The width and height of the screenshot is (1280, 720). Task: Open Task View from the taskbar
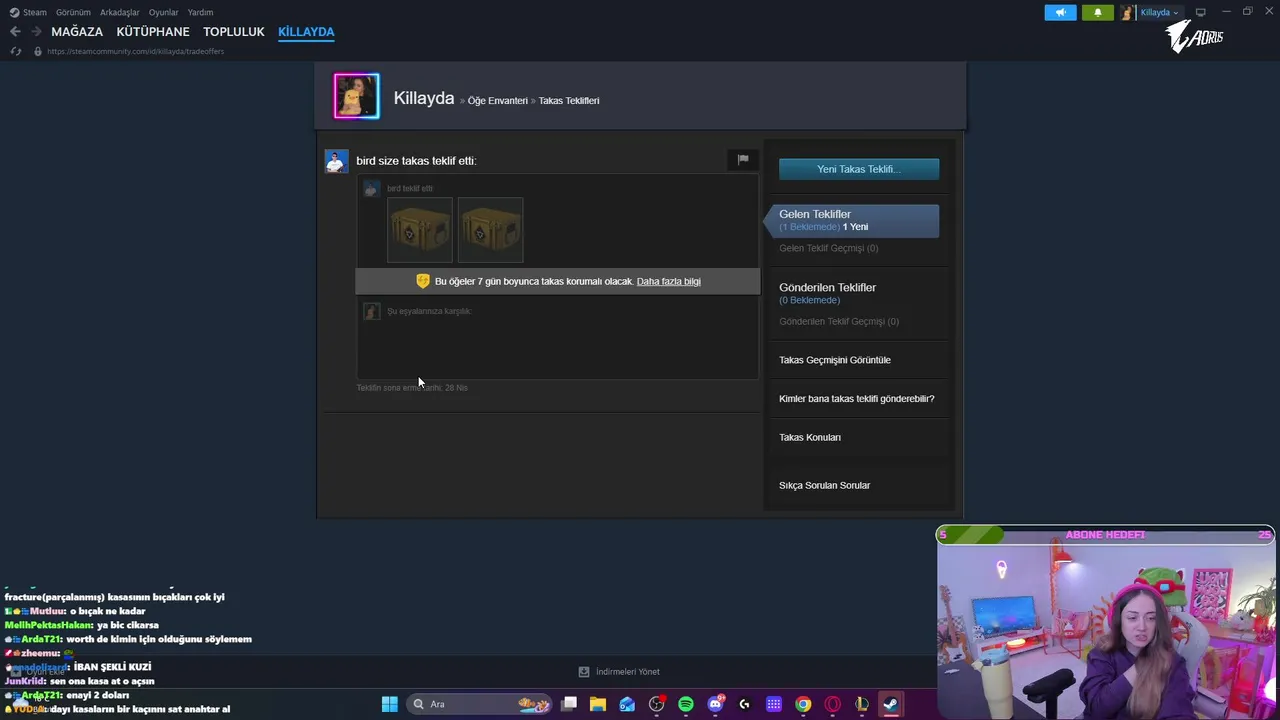(569, 704)
